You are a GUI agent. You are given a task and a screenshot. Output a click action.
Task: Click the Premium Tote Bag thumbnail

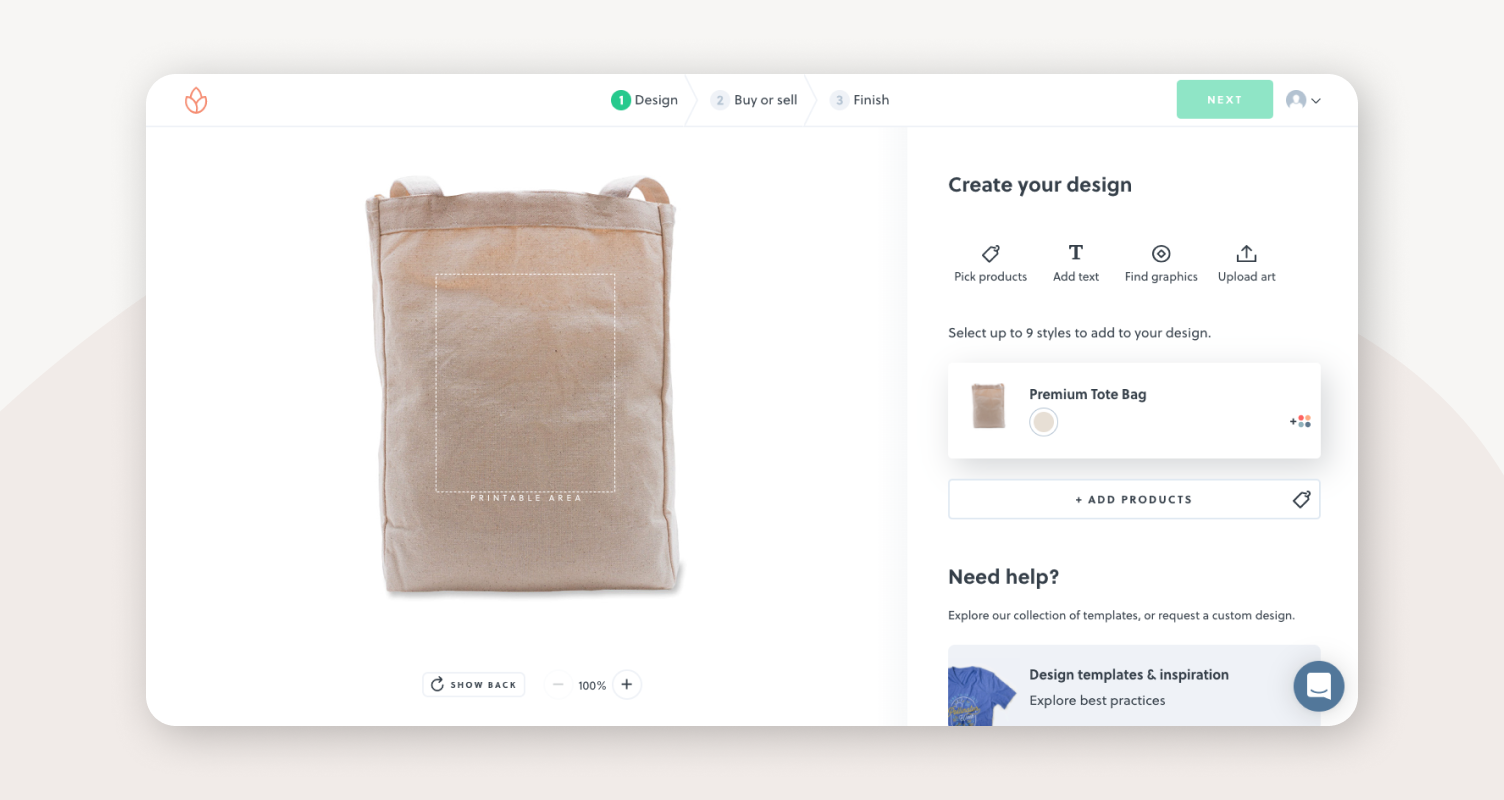tap(988, 405)
